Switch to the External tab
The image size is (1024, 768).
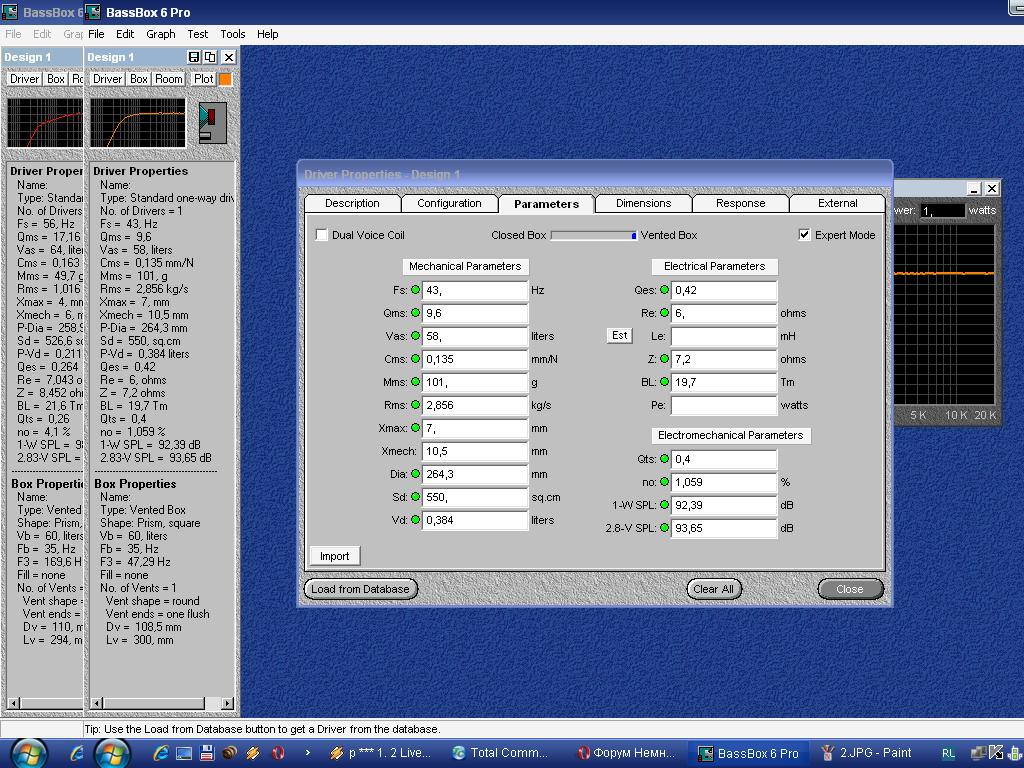click(837, 204)
